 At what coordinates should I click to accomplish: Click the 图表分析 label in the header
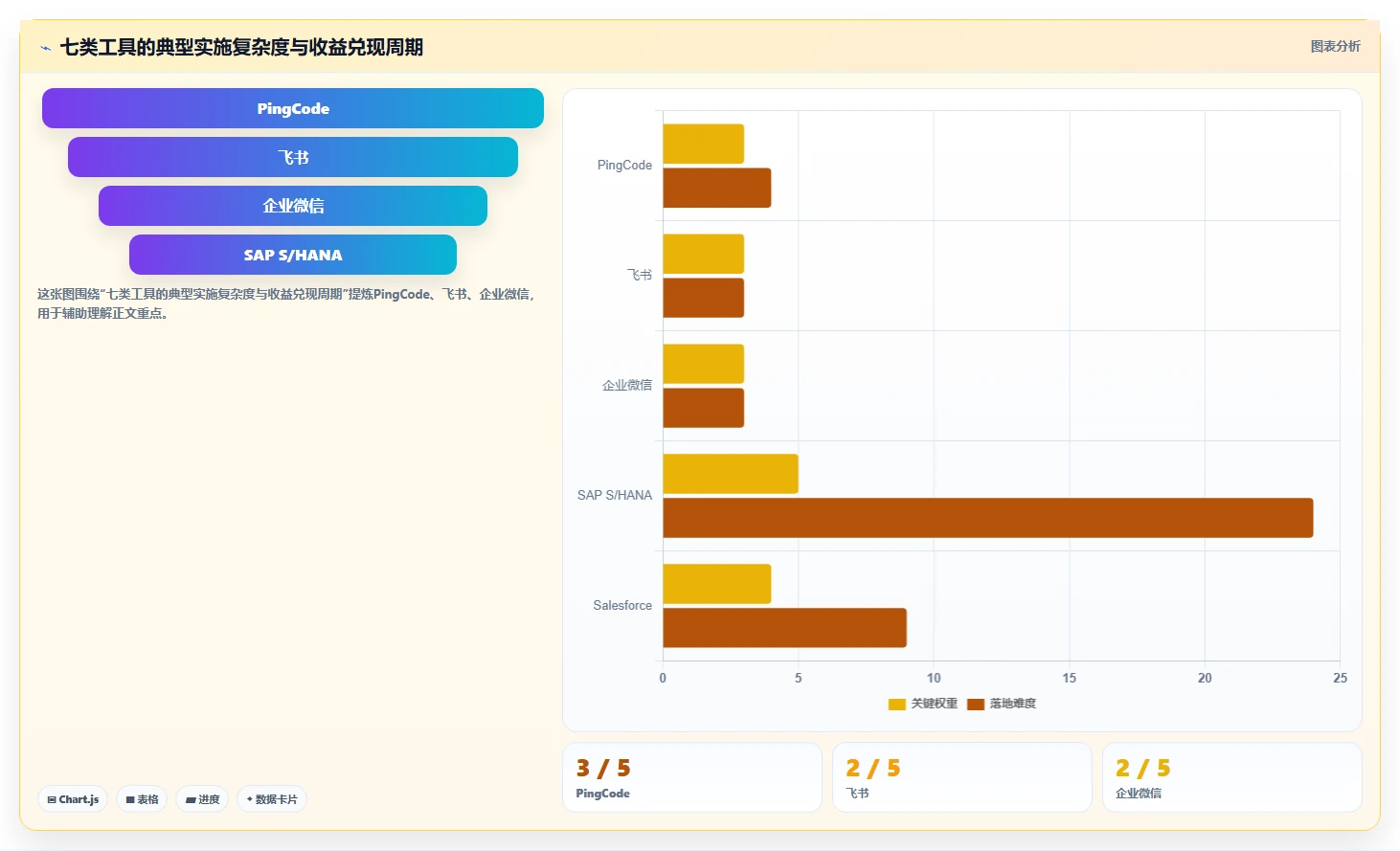coord(1335,46)
